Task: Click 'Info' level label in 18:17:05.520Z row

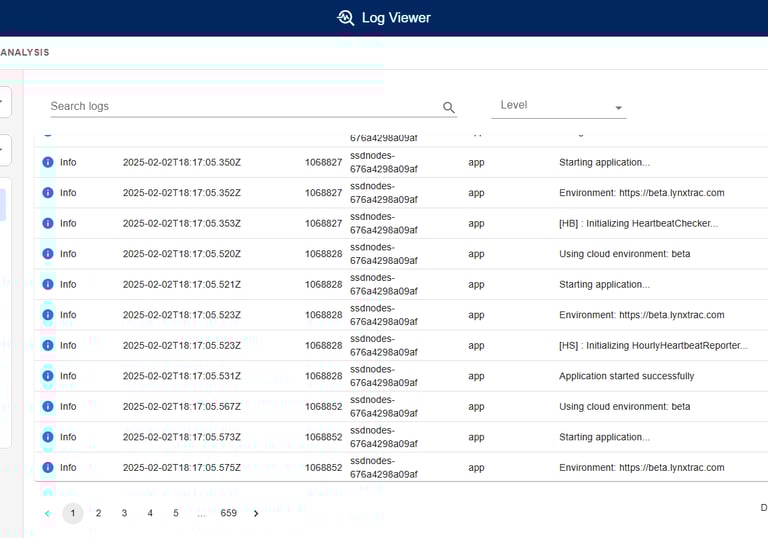Action: click(68, 254)
